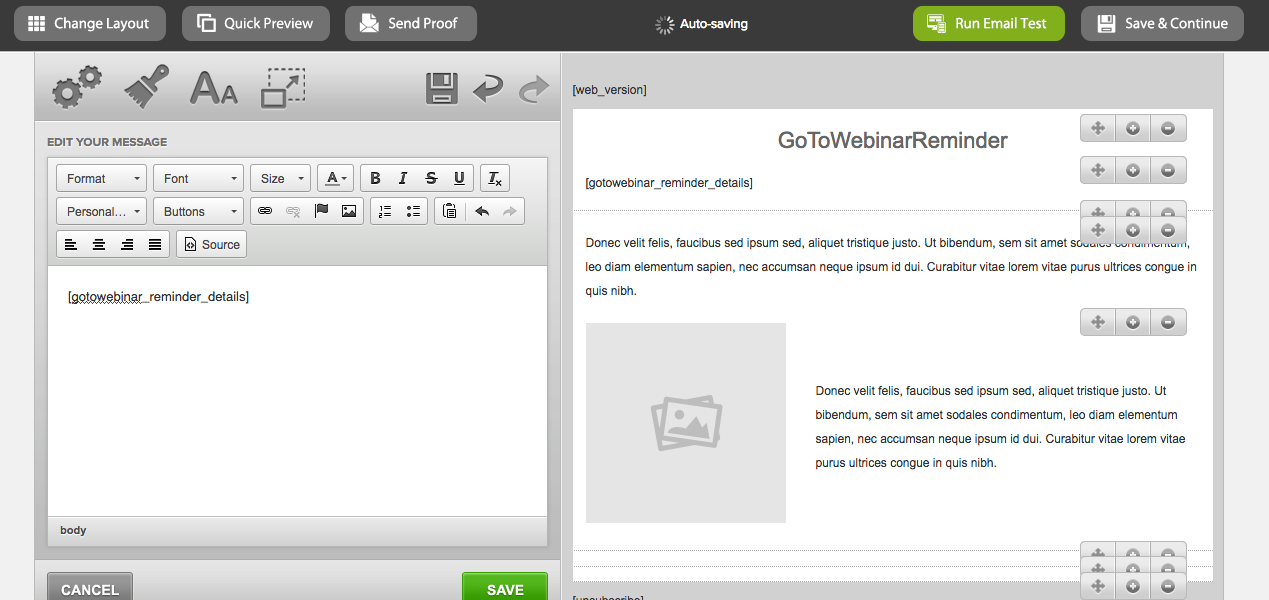Click the small editor undo arrow
This screenshot has width=1269, height=600.
tap(482, 211)
